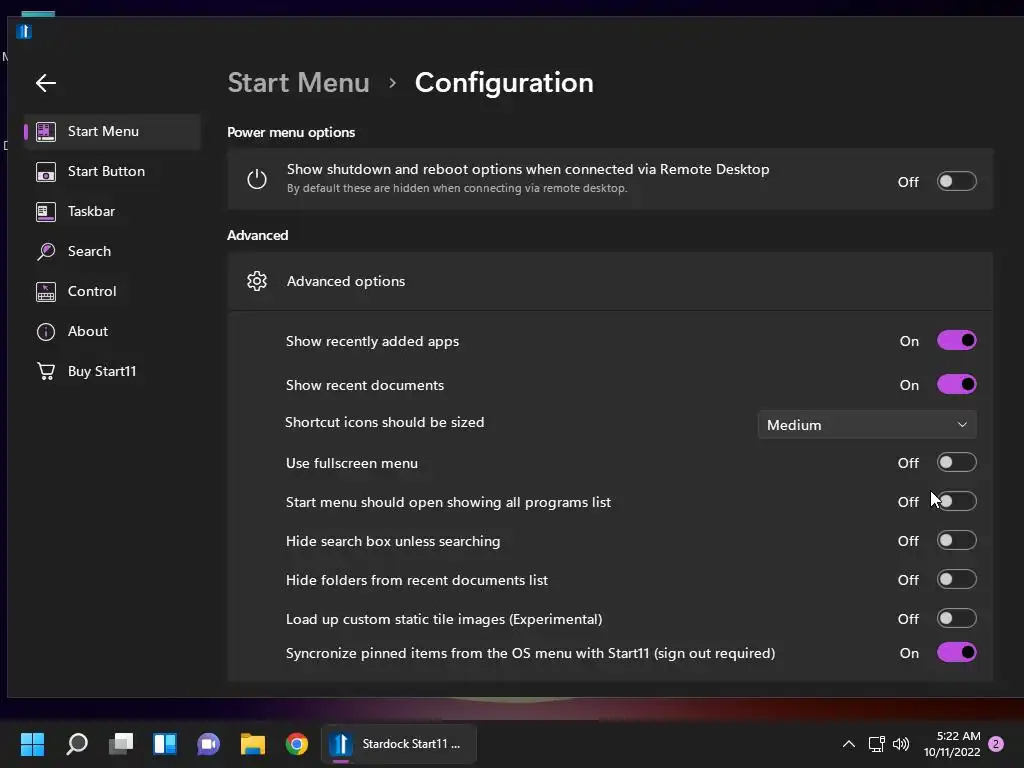Enable Hide folders from recent documents
Screen dimensions: 1024x768
pos(956,579)
